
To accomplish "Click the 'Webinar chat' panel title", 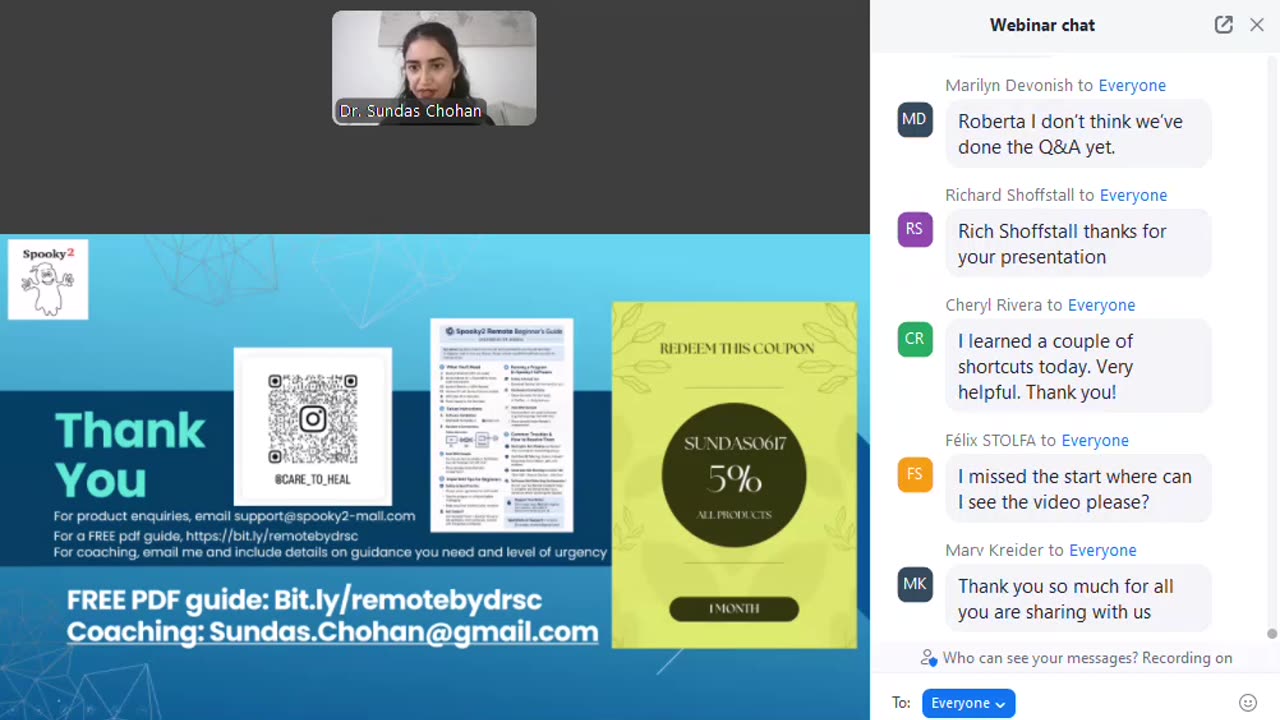I will (x=1042, y=25).
